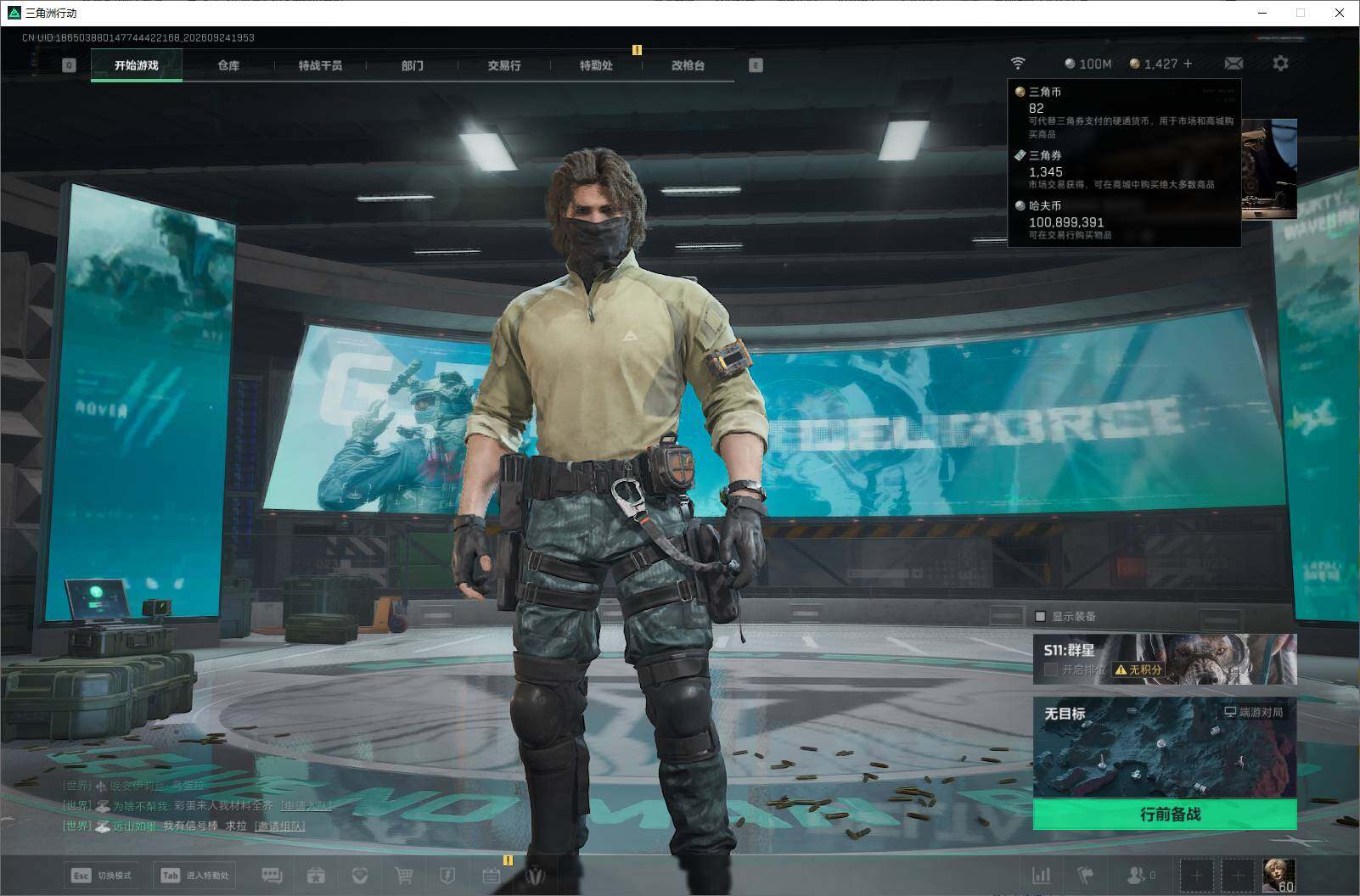Open the 无目标 map selection card
The image size is (1360, 896).
[x=1165, y=748]
